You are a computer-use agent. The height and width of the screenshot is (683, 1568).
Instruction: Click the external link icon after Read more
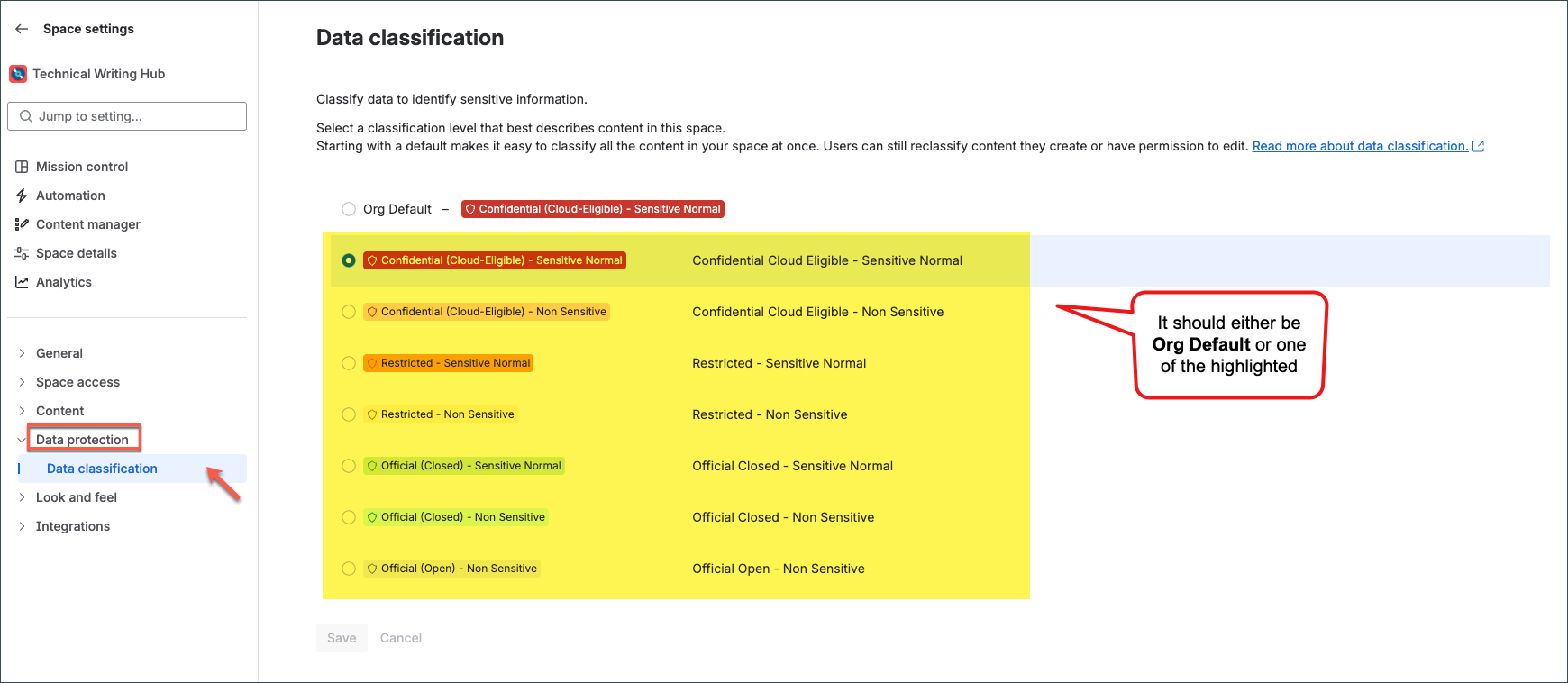(1478, 146)
